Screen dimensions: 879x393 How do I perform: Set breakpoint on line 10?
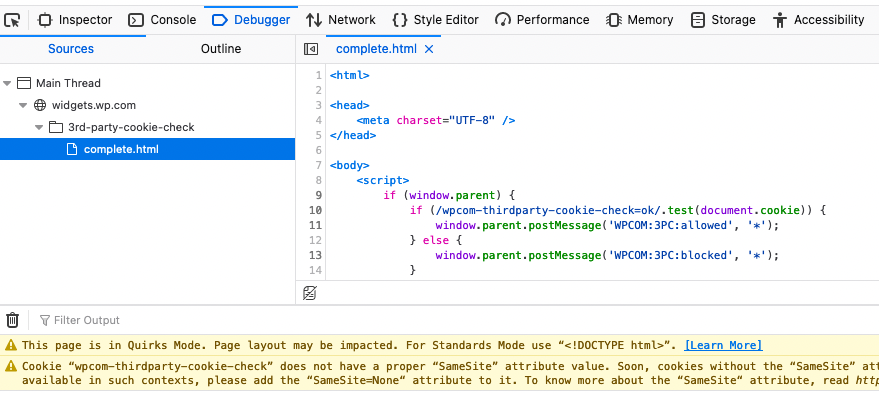(x=315, y=210)
